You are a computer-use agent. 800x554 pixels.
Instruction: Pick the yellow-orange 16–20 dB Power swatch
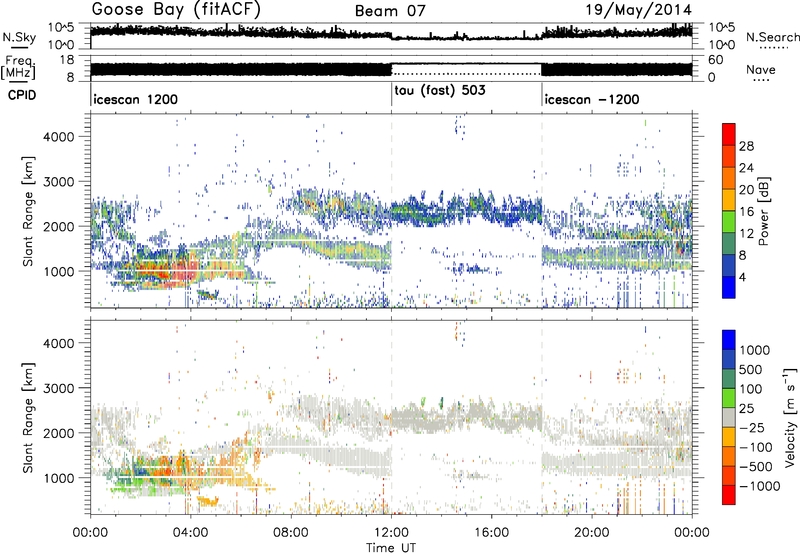click(x=729, y=200)
